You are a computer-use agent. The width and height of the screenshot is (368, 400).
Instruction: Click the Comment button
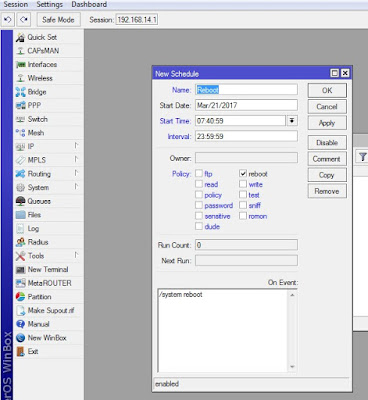(327, 159)
